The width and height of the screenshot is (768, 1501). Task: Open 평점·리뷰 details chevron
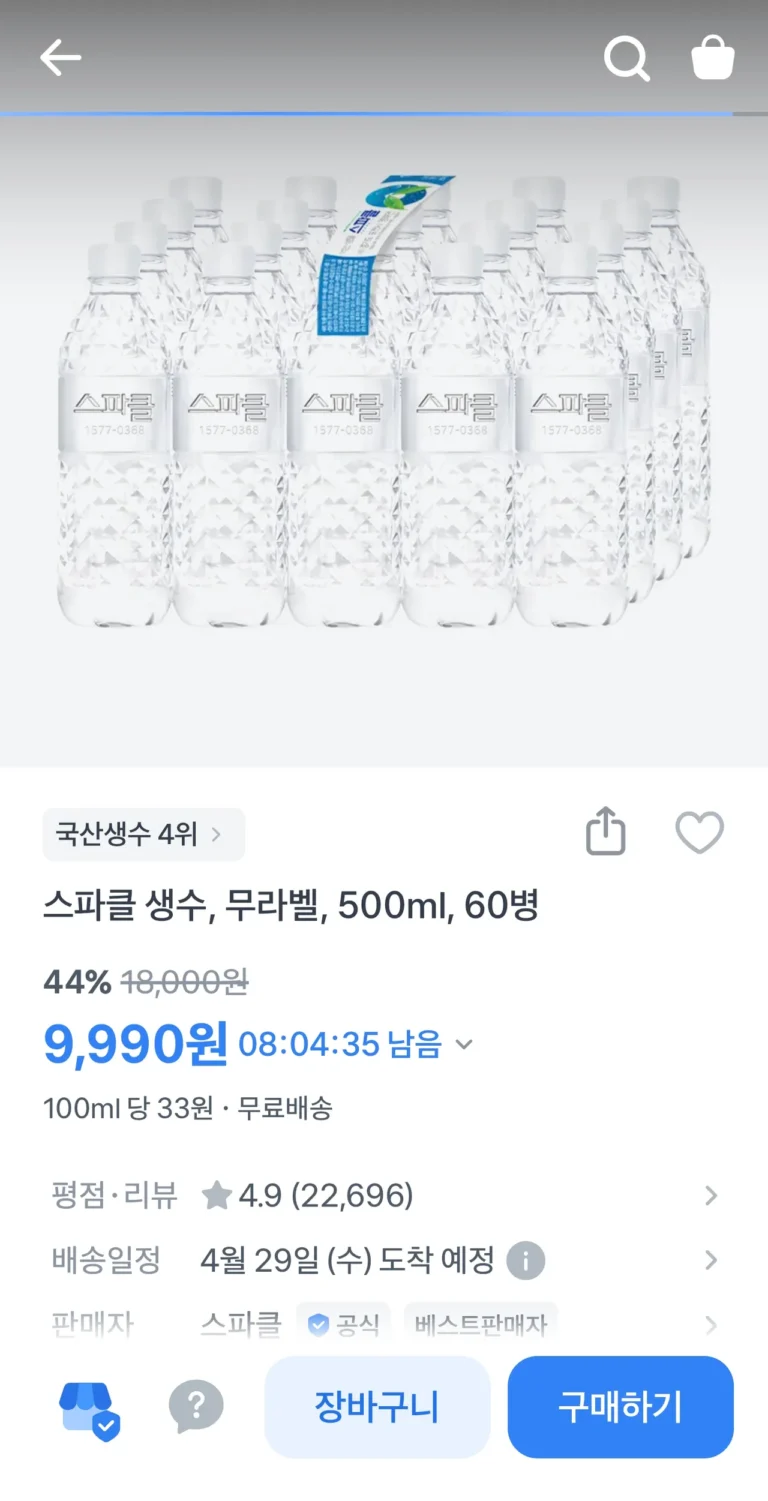pos(711,1196)
